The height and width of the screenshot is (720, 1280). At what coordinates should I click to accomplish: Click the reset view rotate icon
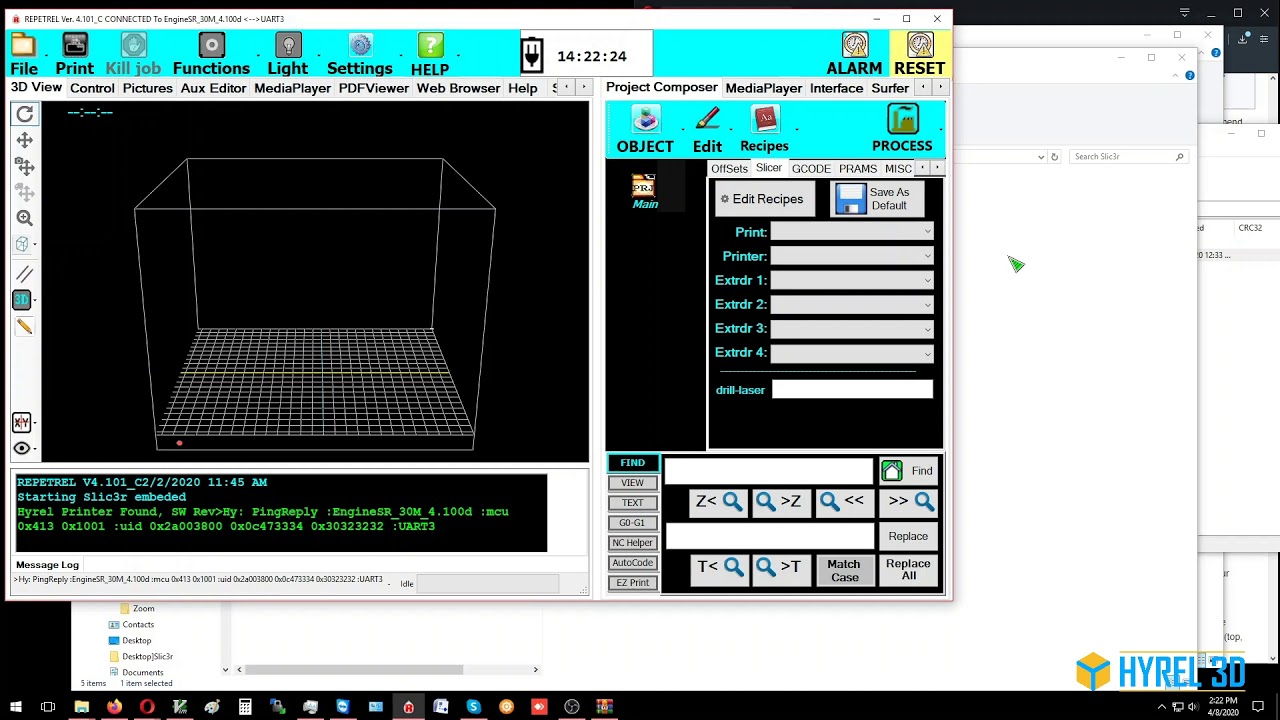point(25,115)
